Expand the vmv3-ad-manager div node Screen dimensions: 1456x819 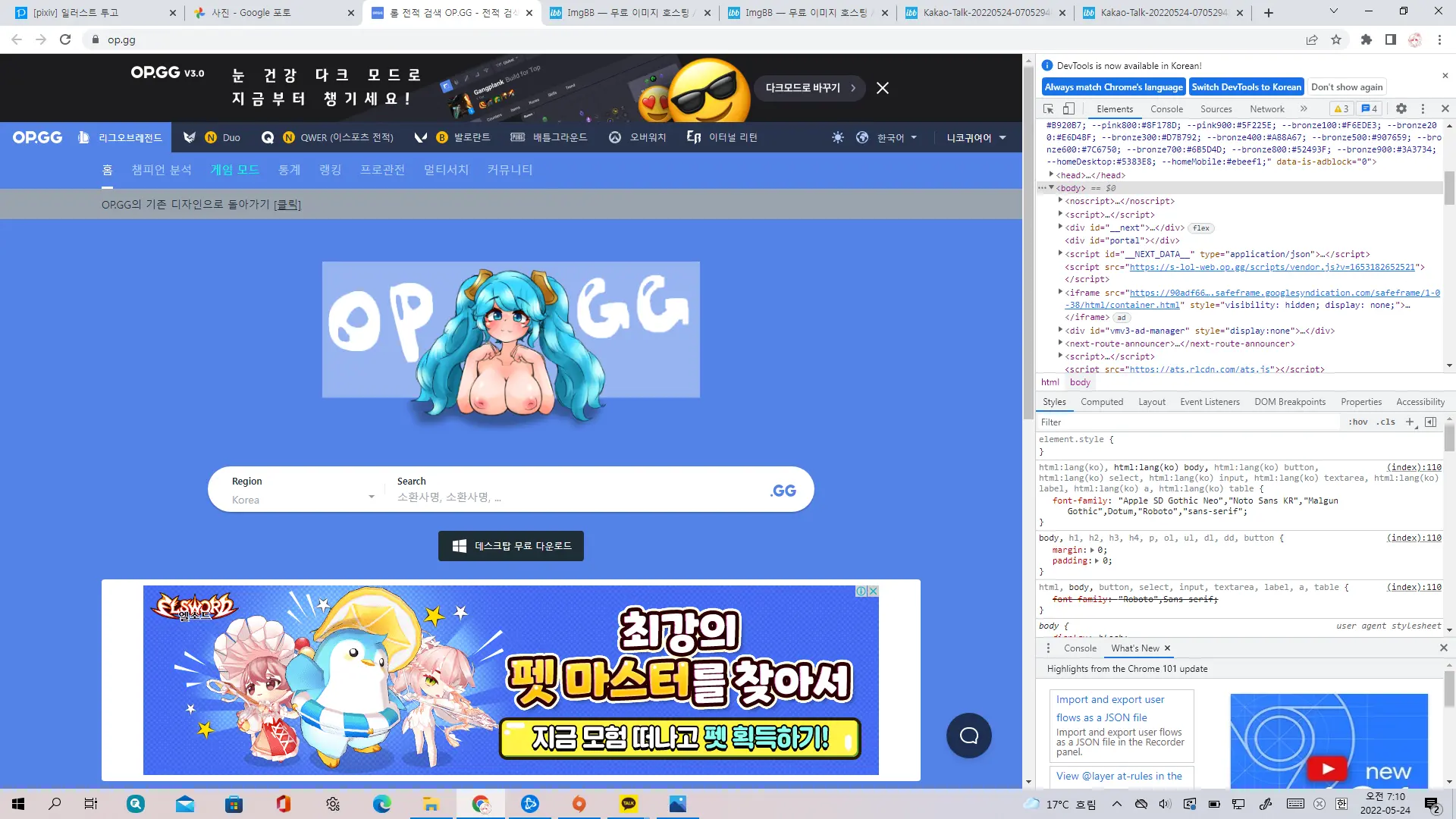[x=1060, y=331]
